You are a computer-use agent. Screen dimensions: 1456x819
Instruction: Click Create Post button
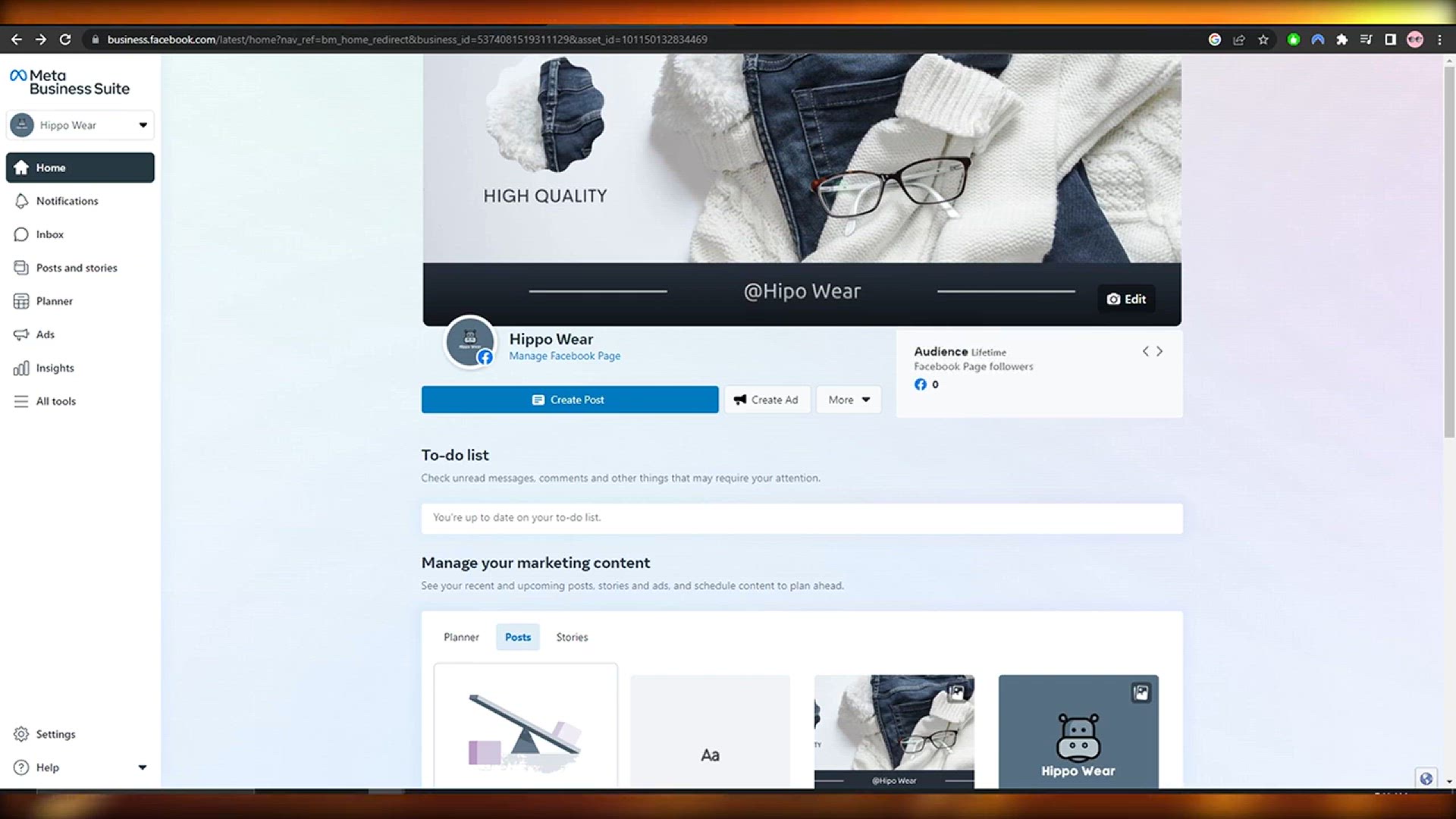point(570,400)
